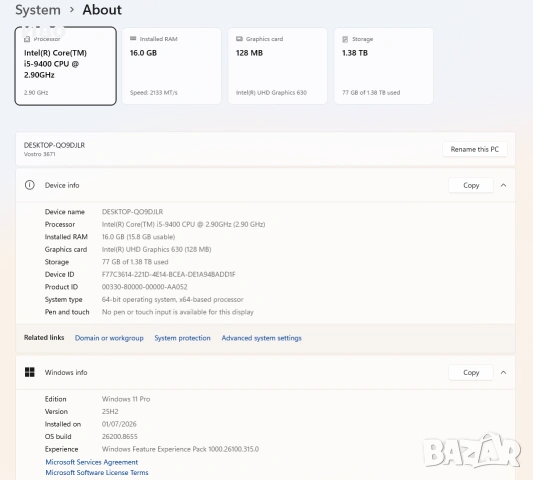Click the Windows logo icon beside Windows info
Image resolution: width=533 pixels, height=480 pixels.
coord(30,372)
